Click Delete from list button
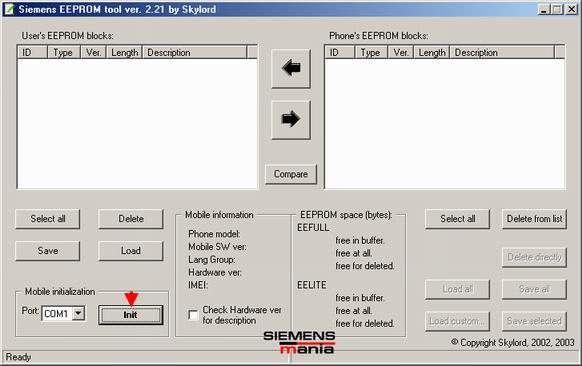582x366 pixels. coord(534,219)
